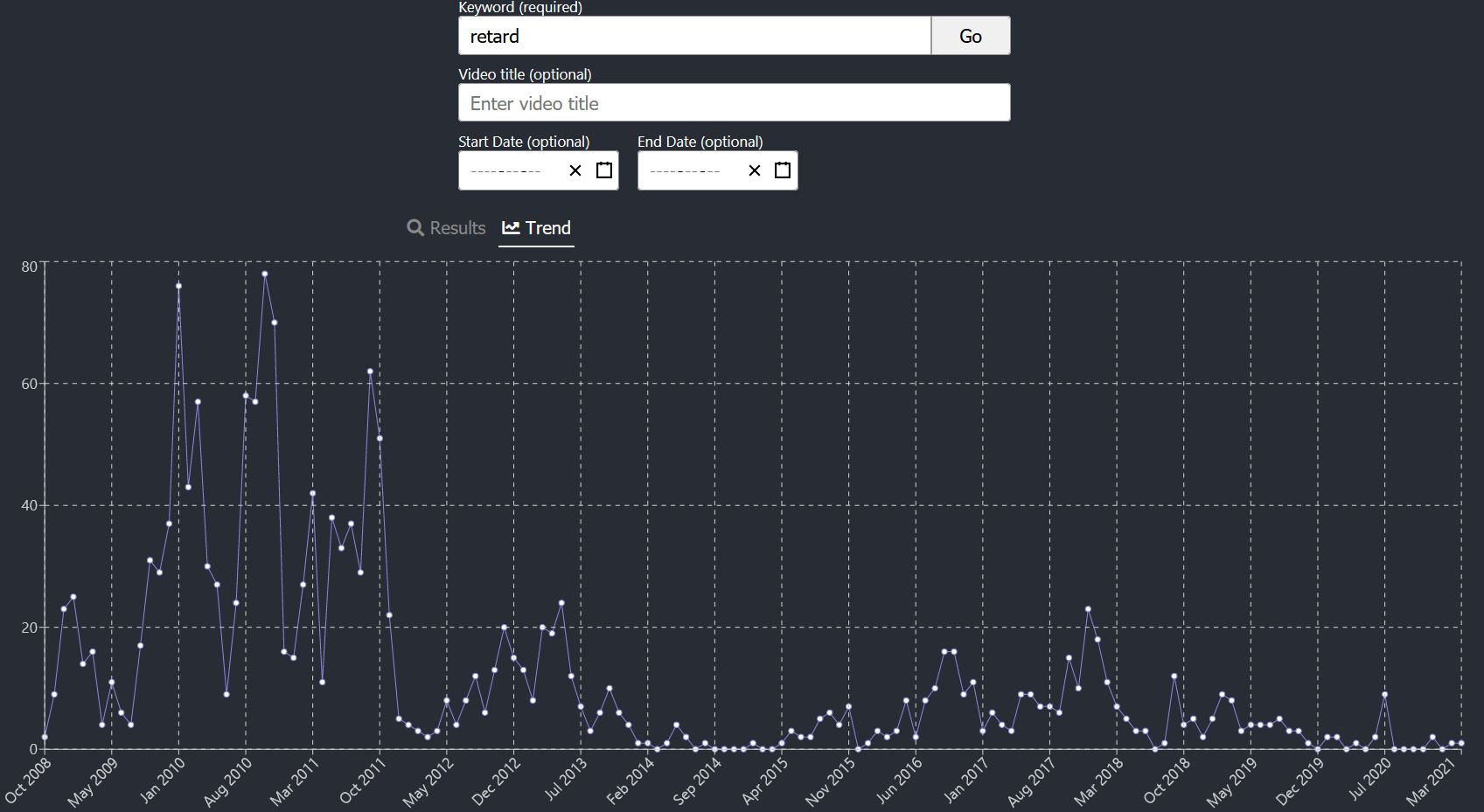This screenshot has width=1484, height=812.
Task: Select the highest data point on the trend chart
Action: point(265,274)
